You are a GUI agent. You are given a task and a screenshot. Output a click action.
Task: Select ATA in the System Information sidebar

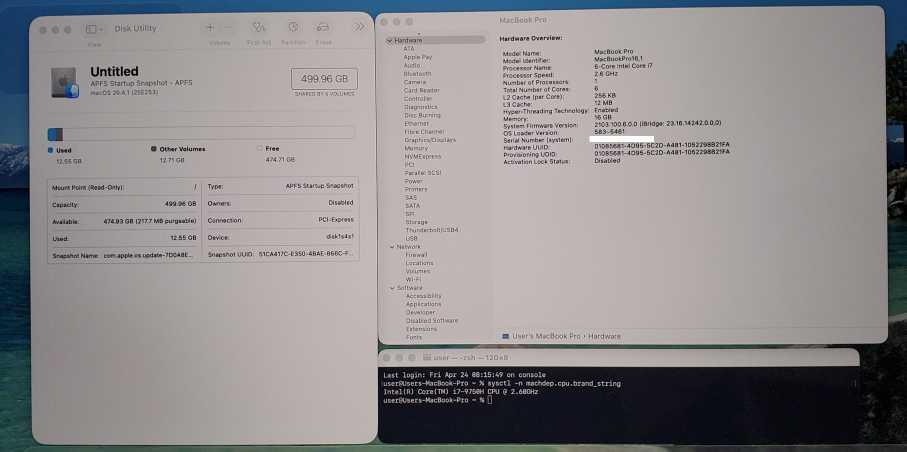point(409,49)
